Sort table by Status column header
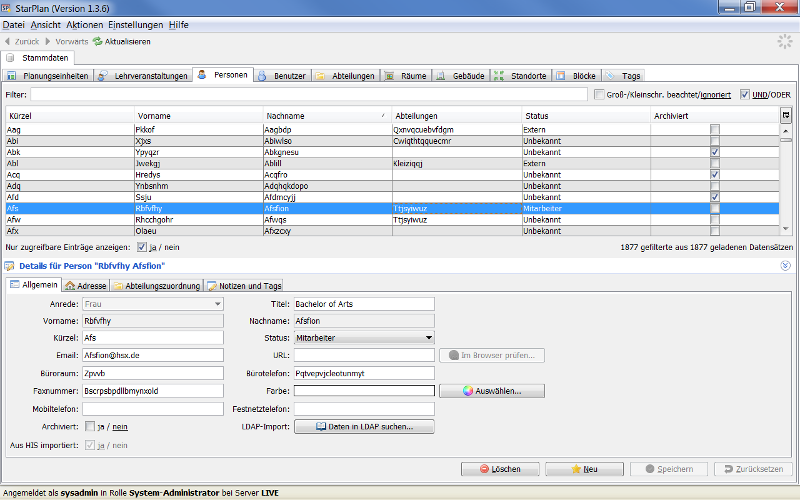 [586, 116]
